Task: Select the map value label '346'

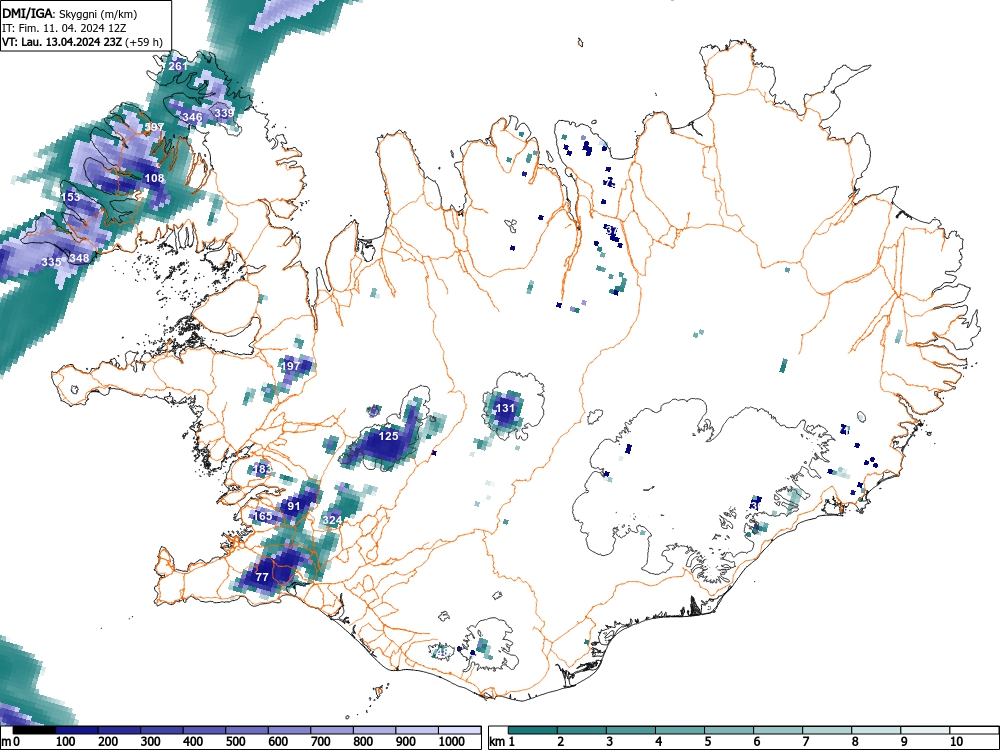Action: click(192, 117)
